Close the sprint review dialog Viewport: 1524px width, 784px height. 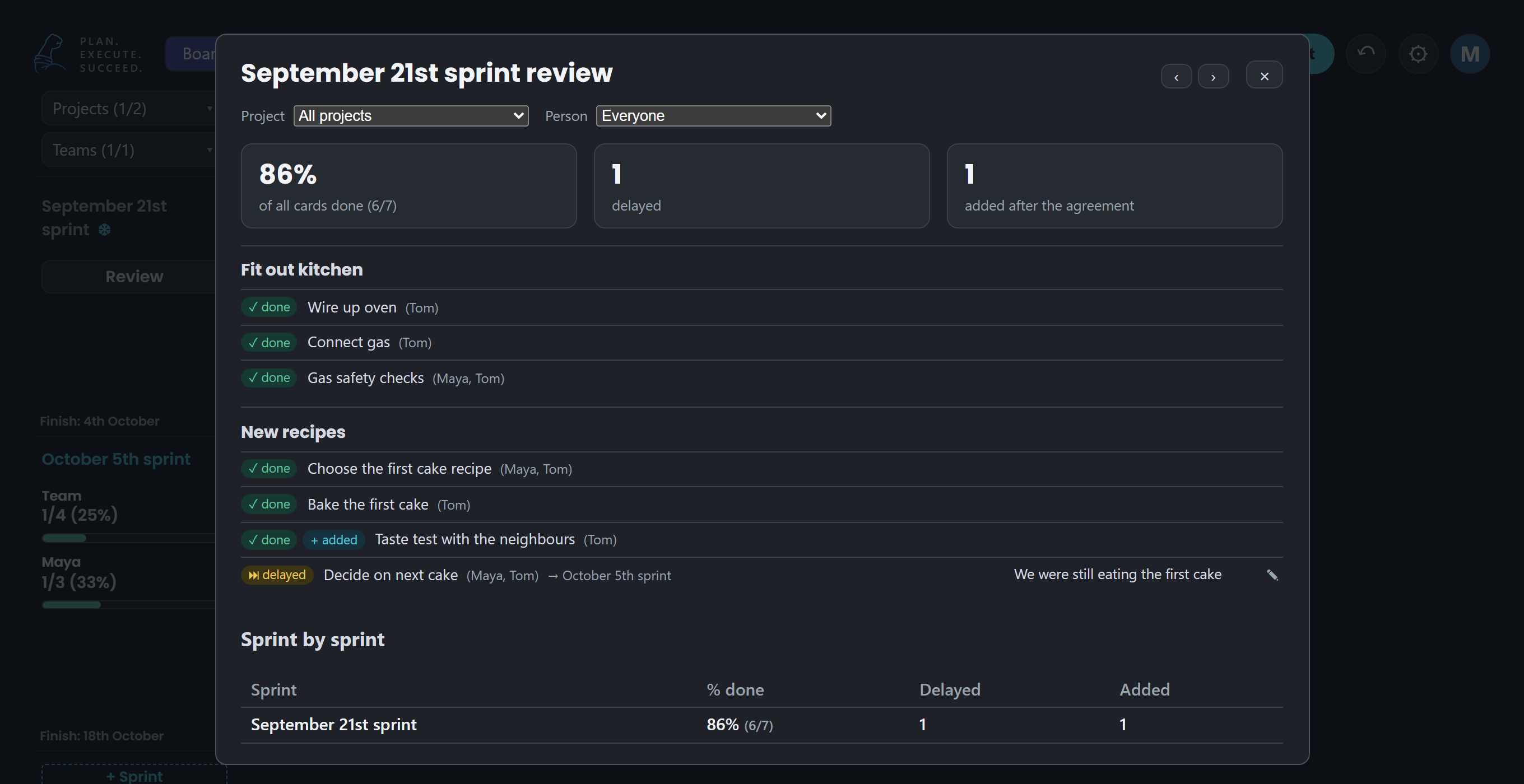tap(1264, 76)
